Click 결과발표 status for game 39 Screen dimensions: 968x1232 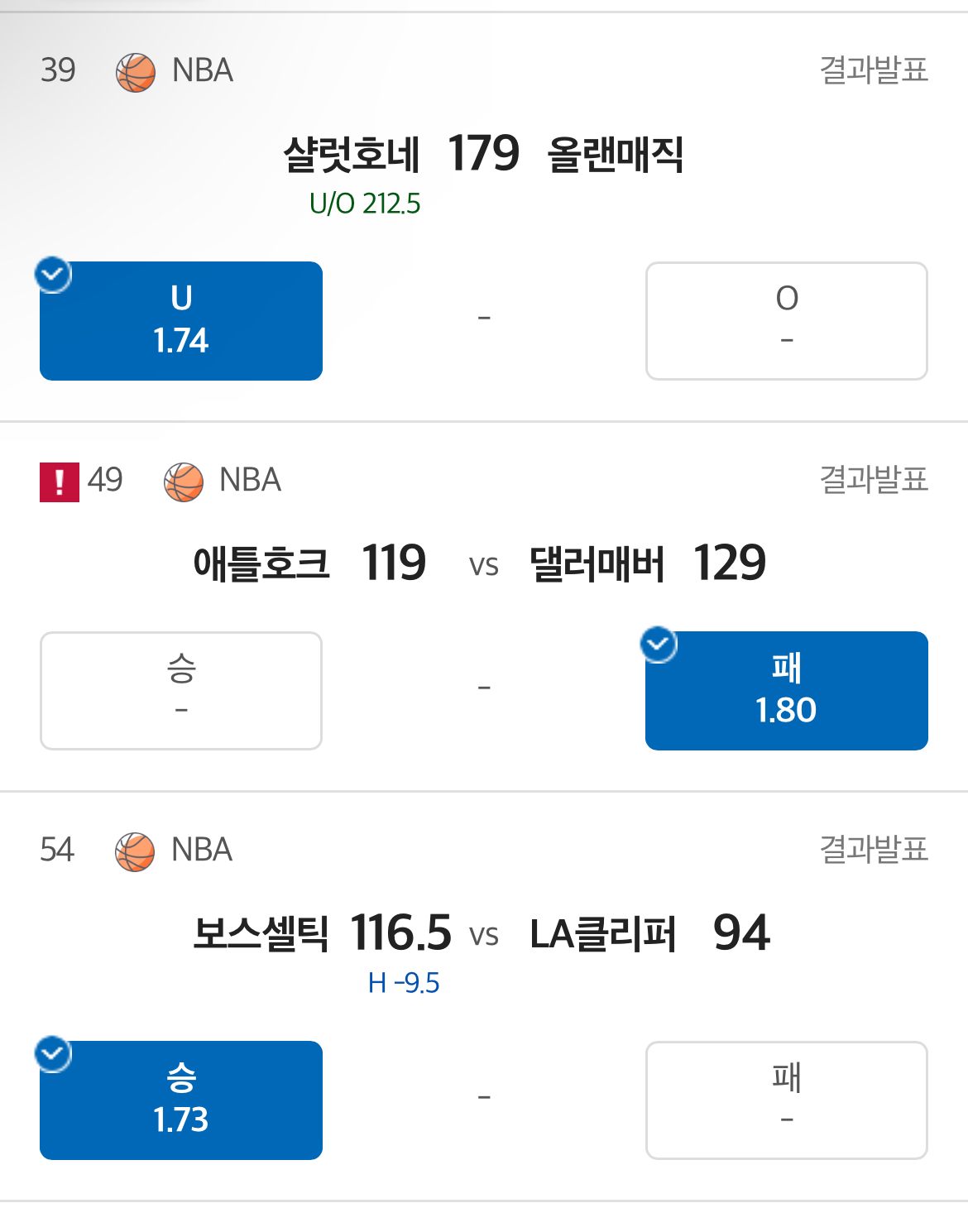(874, 70)
